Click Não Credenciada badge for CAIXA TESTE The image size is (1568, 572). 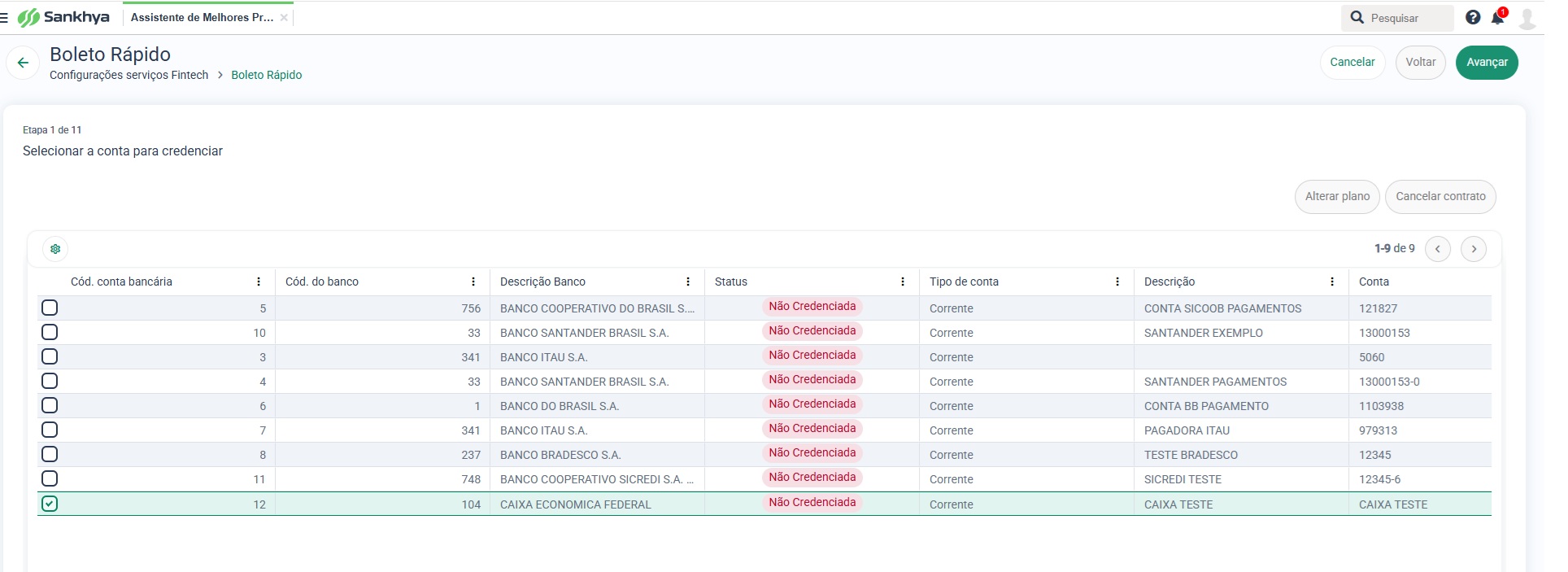[812, 503]
